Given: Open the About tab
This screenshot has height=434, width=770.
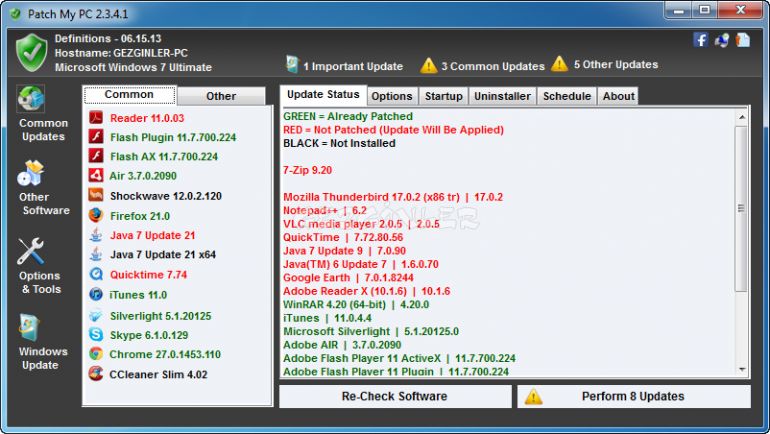Looking at the screenshot, I should click(x=619, y=96).
